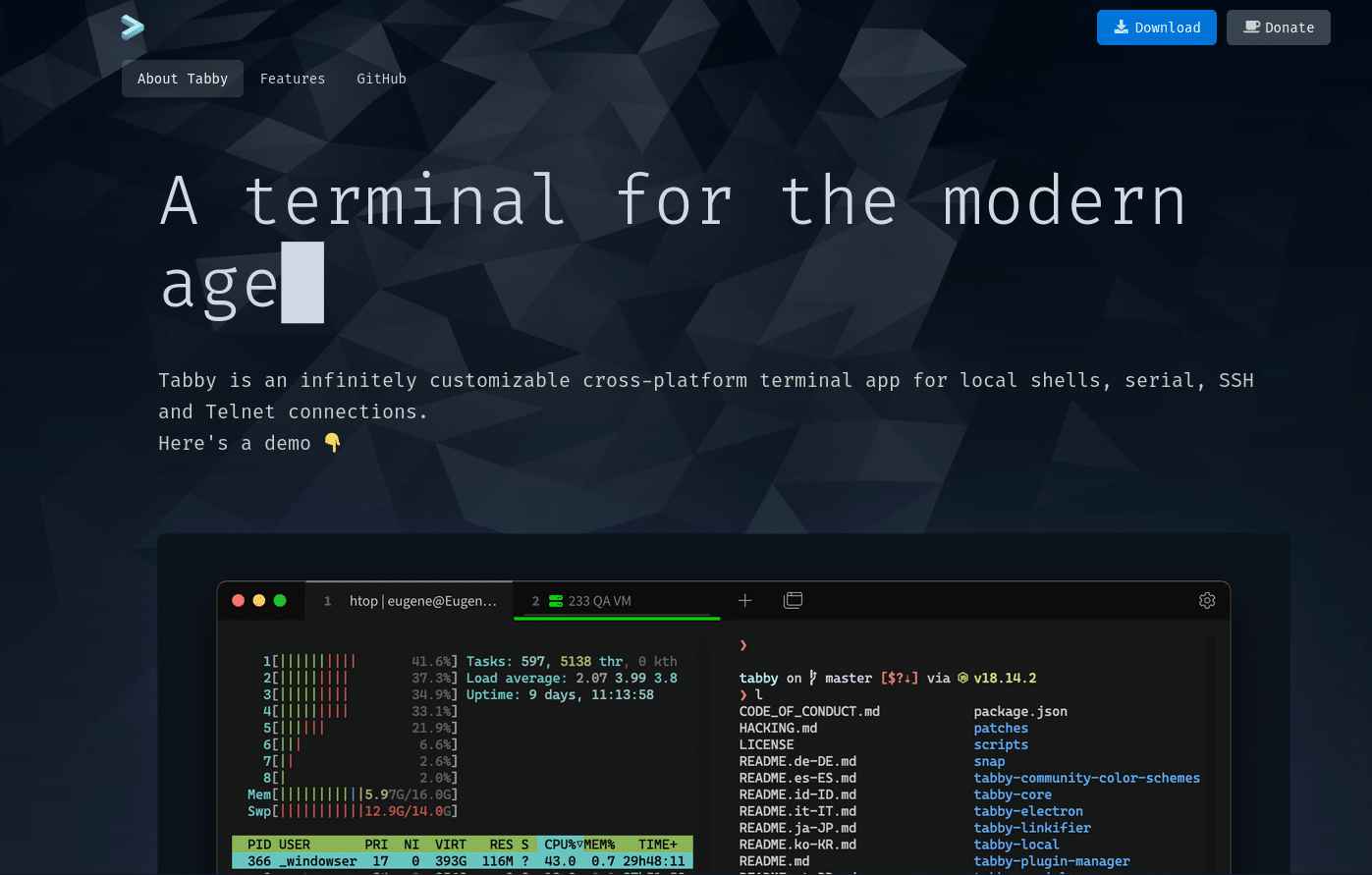Viewport: 1372px width, 875px height.
Task: Click "README.id-ID.md" file name
Action: coord(797,794)
